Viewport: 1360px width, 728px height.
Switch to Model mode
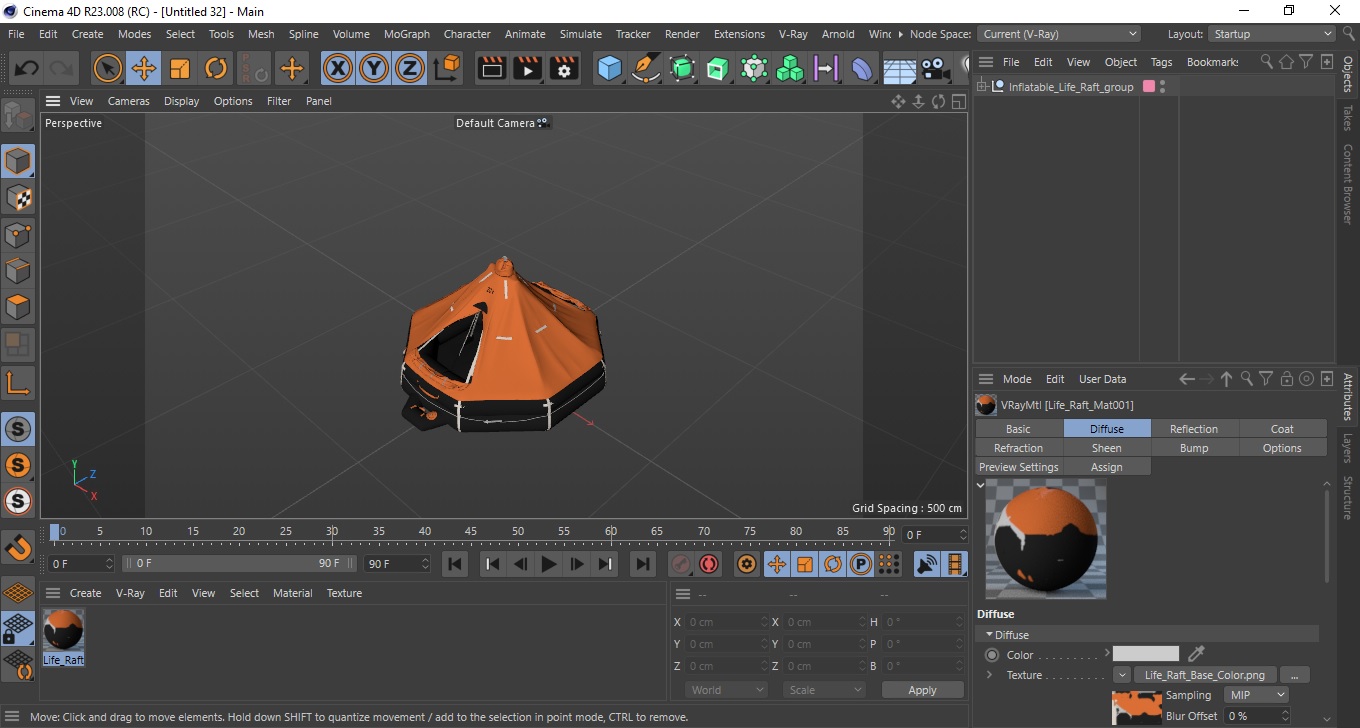[x=18, y=161]
